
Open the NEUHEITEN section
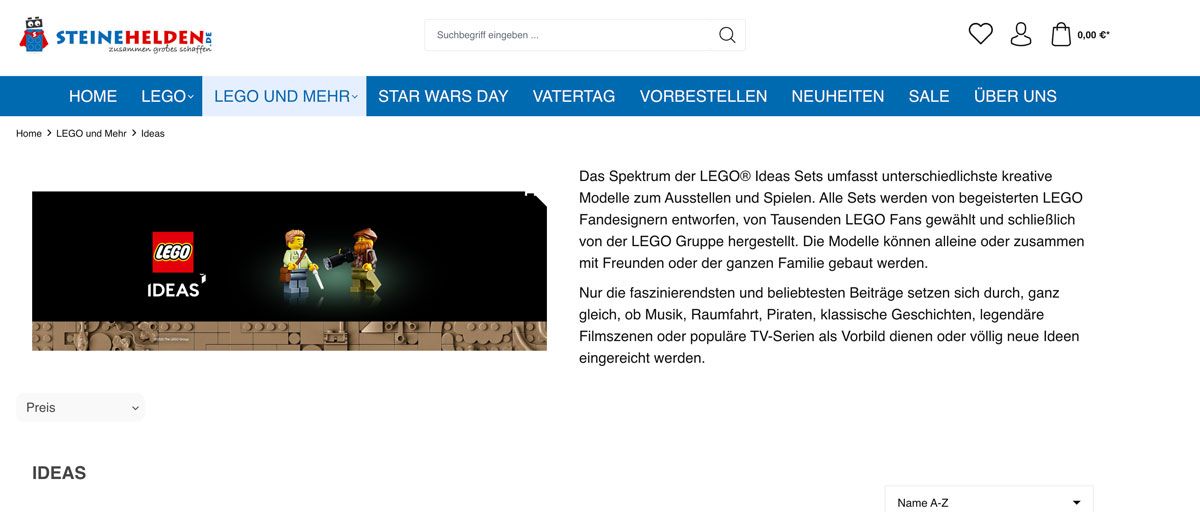(838, 96)
